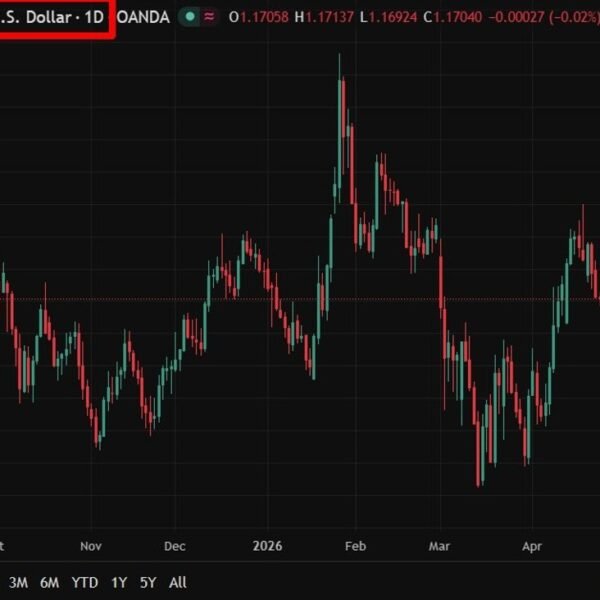Switch chart range to 6M
The height and width of the screenshot is (600, 600).
[x=50, y=583]
